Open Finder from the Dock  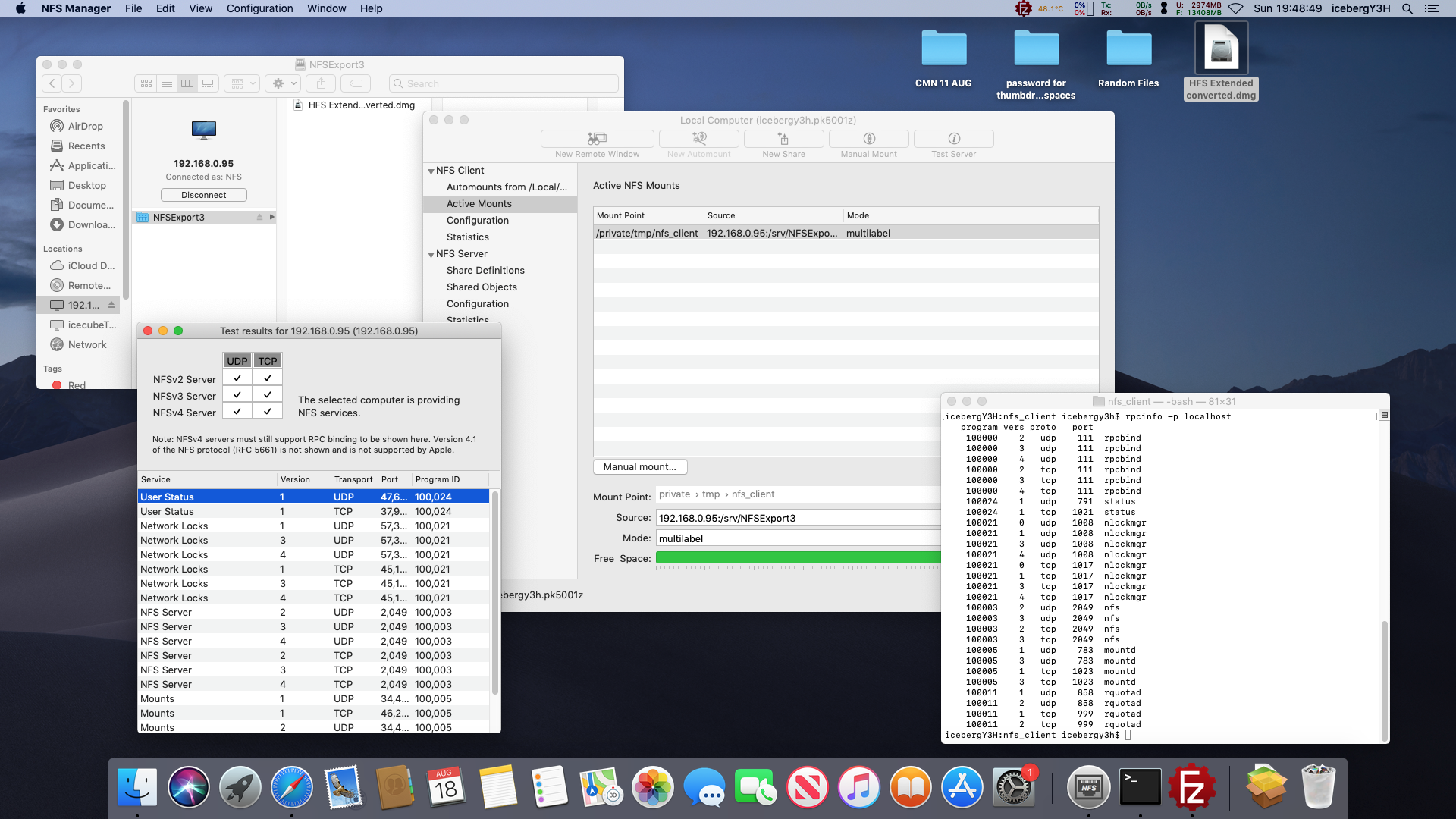[x=137, y=786]
